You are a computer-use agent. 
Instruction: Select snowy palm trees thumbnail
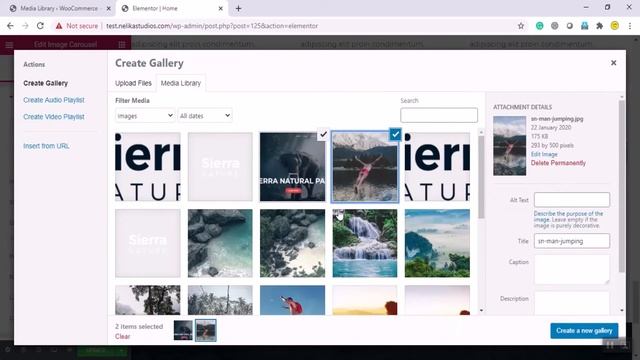[220, 300]
